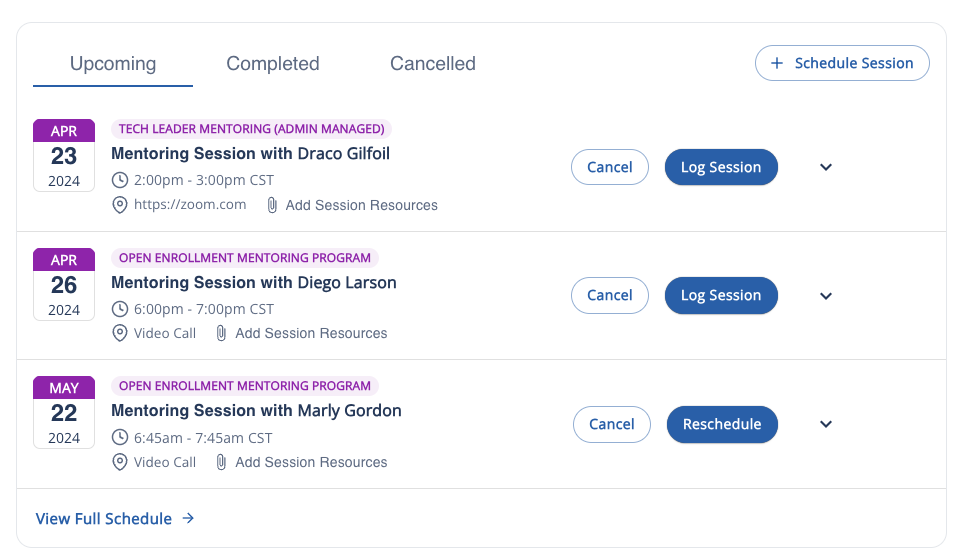Expand the Diego Larson session details chevron
This screenshot has width=958, height=559.
(826, 296)
